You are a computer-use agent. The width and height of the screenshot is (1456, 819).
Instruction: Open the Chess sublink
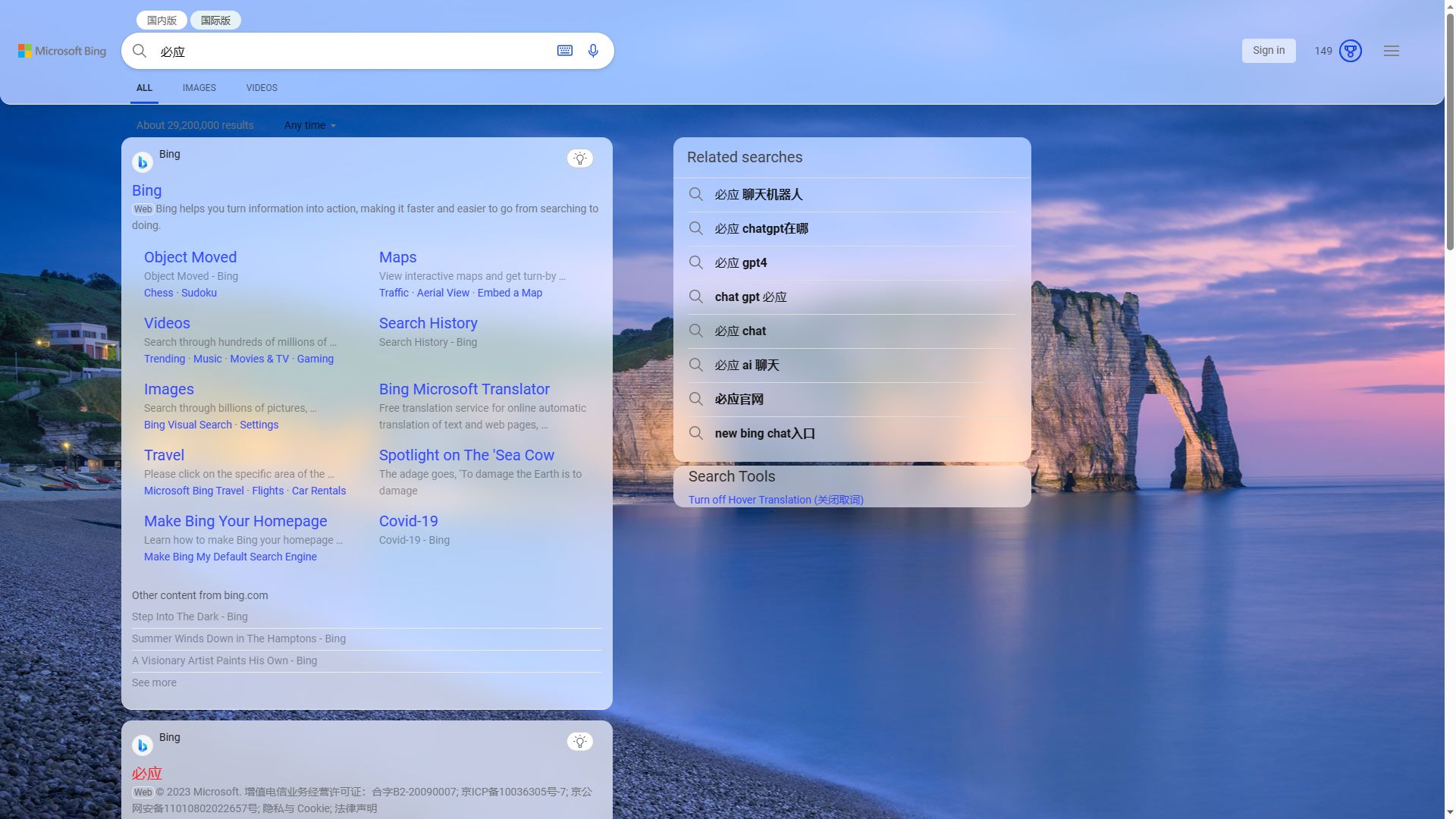tap(158, 293)
